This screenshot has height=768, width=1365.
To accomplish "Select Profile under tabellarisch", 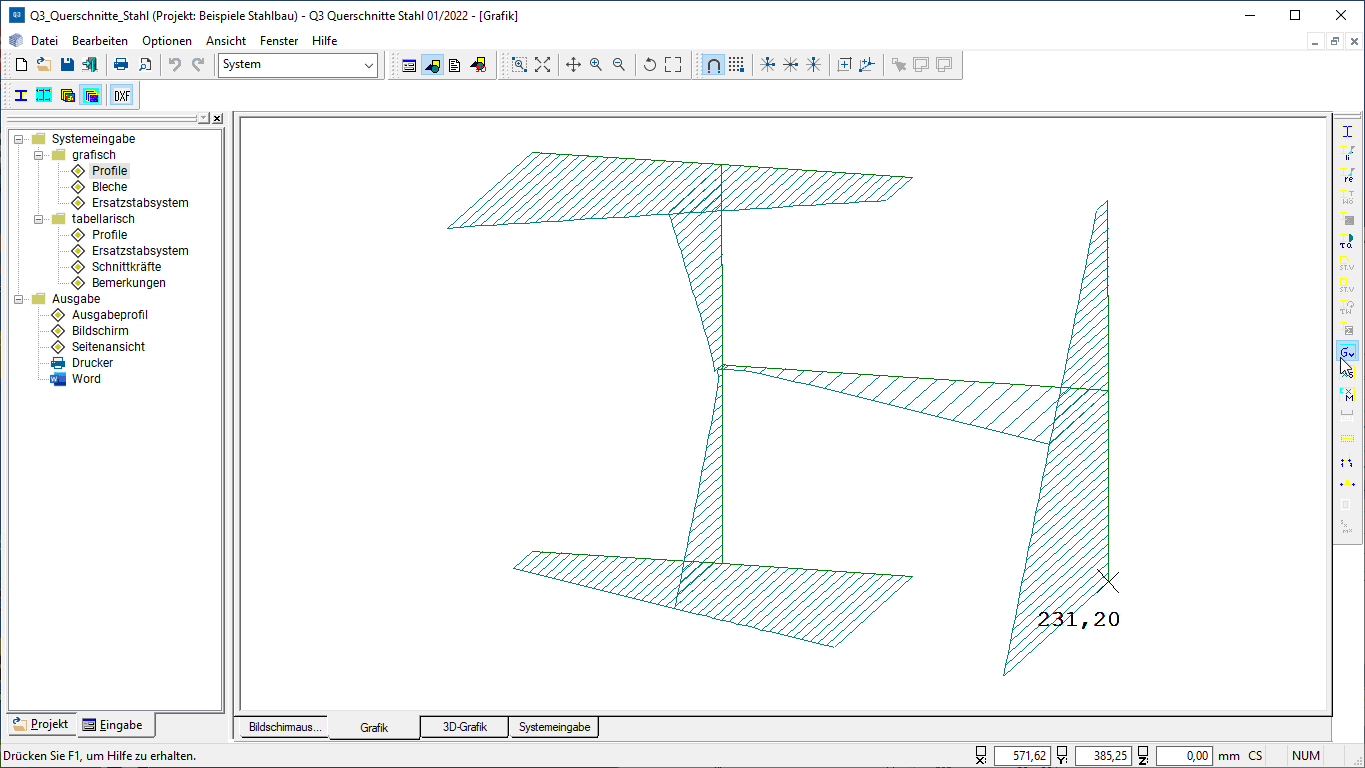I will click(x=109, y=235).
